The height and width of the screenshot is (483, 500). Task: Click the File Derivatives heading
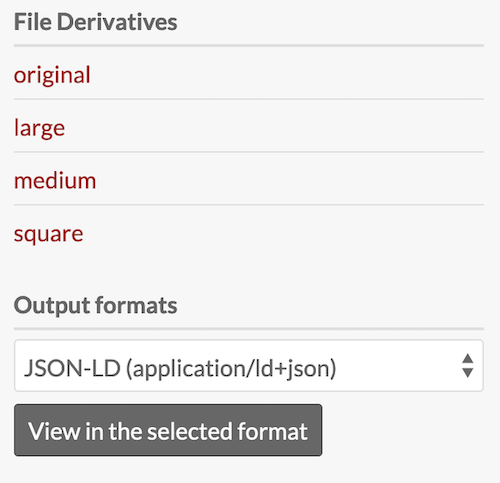coord(95,22)
